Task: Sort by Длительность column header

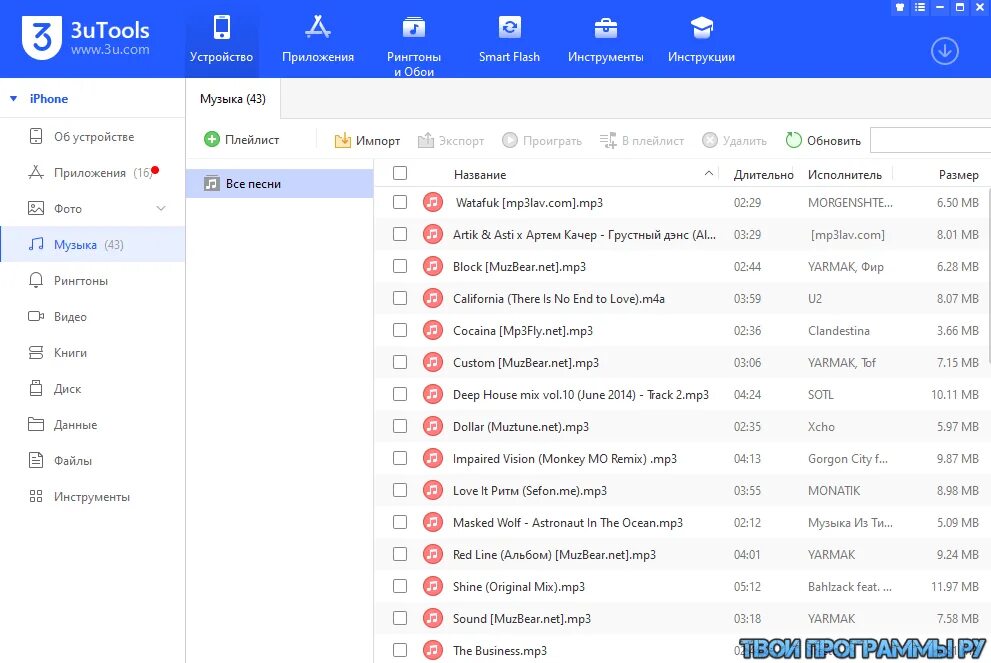Action: tap(763, 174)
